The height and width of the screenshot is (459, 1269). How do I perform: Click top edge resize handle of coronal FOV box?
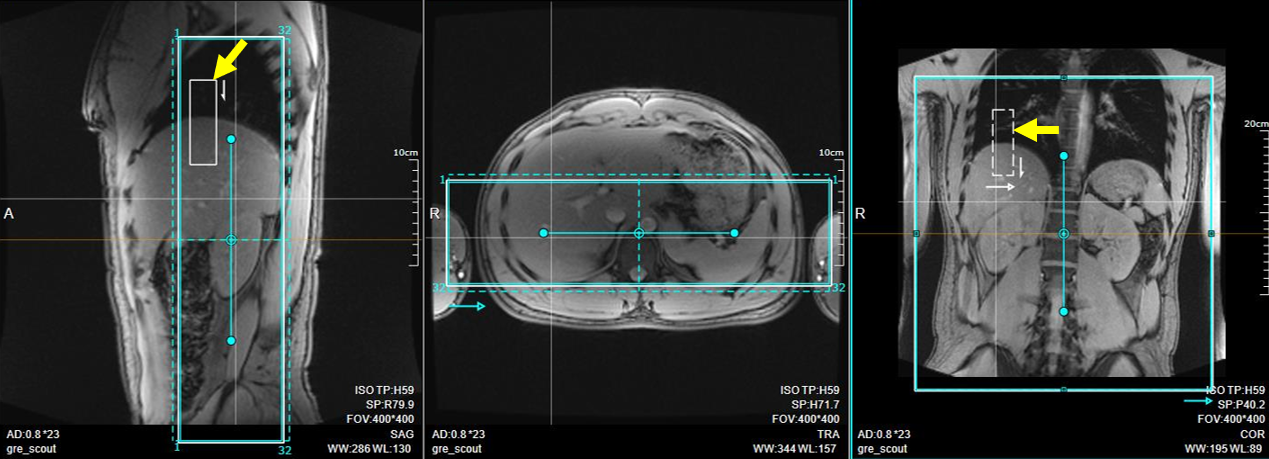pyautogui.click(x=1064, y=77)
